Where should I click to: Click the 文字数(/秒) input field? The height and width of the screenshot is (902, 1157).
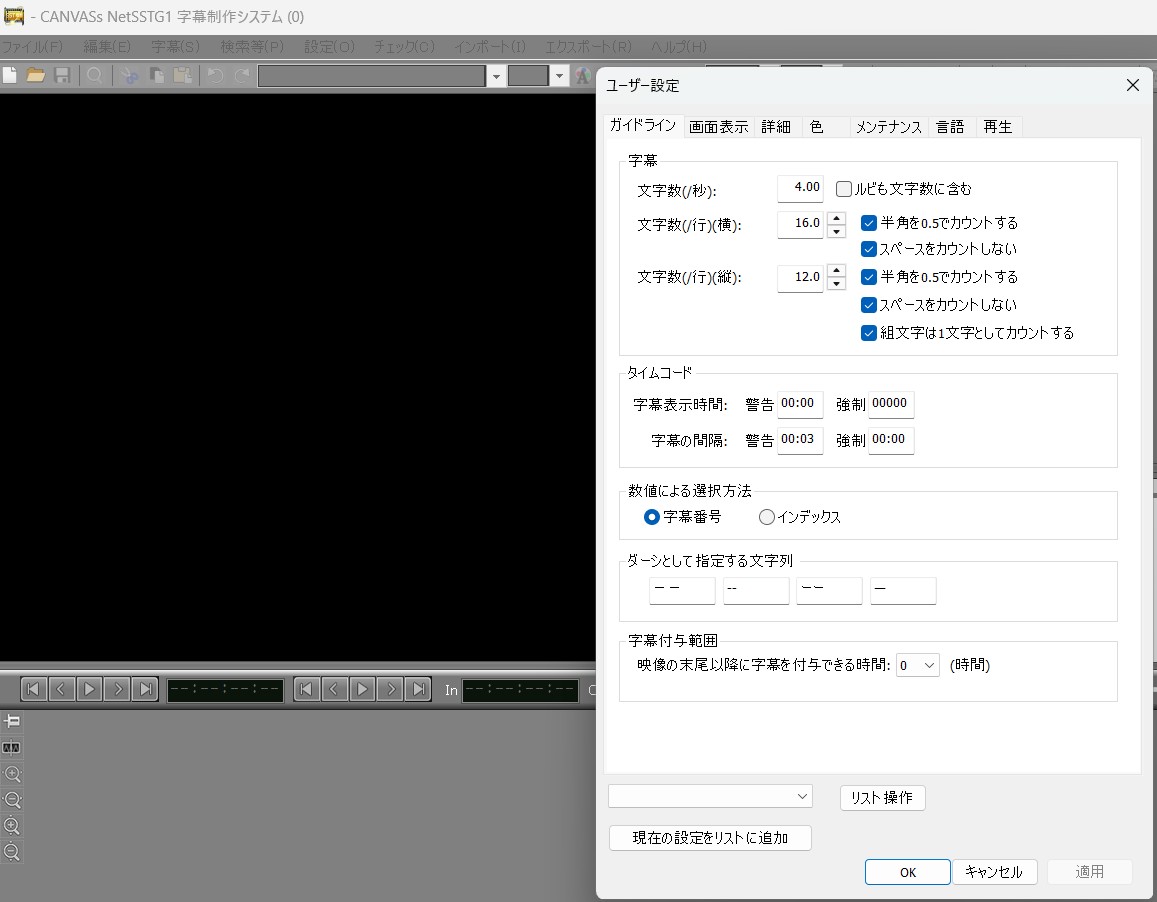click(x=800, y=188)
